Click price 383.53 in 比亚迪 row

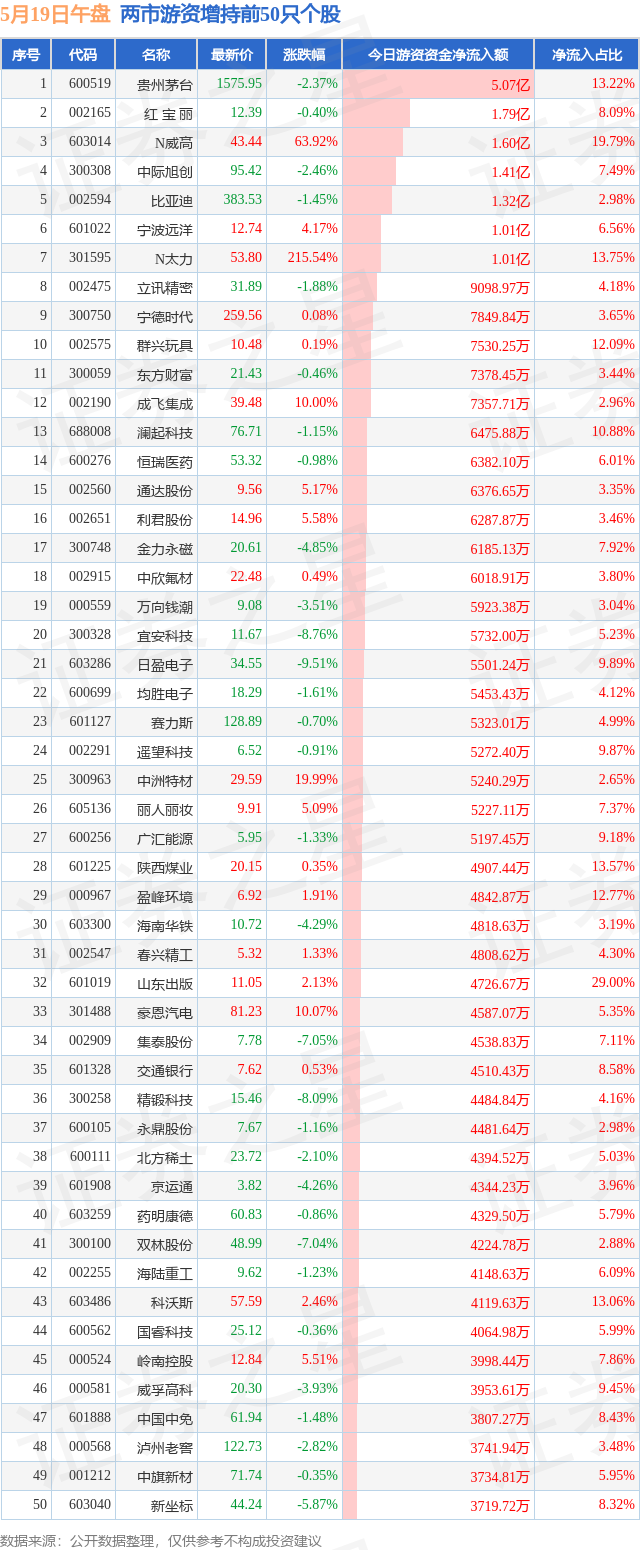(x=243, y=200)
